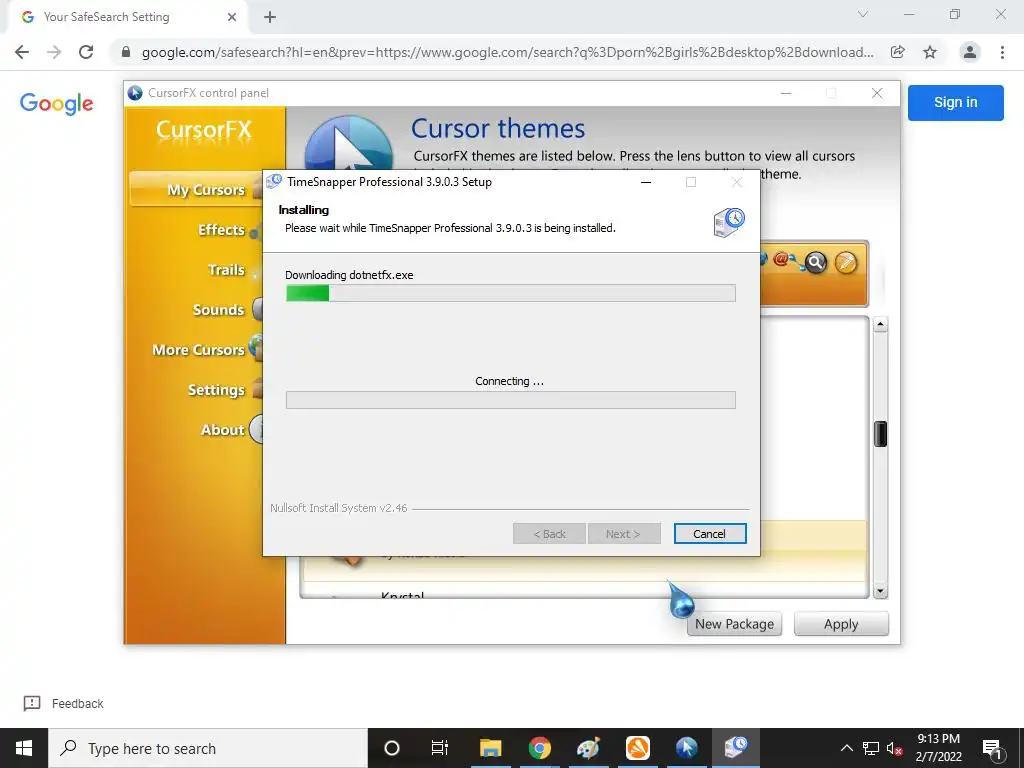Click the Downloading dotnetfx.exe progress bar
The image size is (1024, 768).
click(511, 293)
